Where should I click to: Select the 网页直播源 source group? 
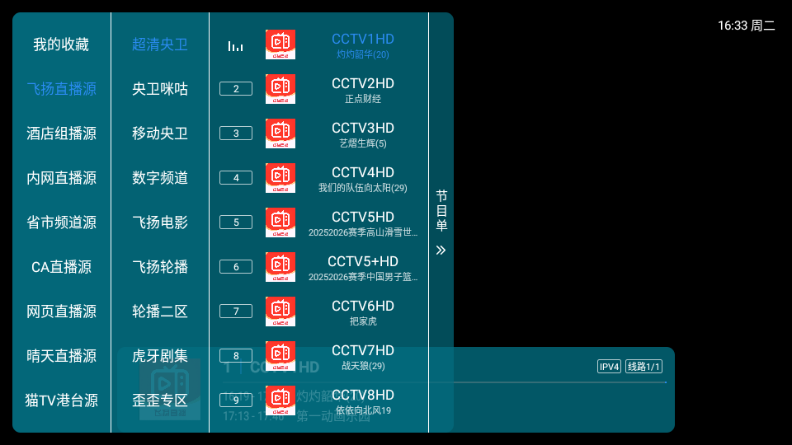click(61, 311)
